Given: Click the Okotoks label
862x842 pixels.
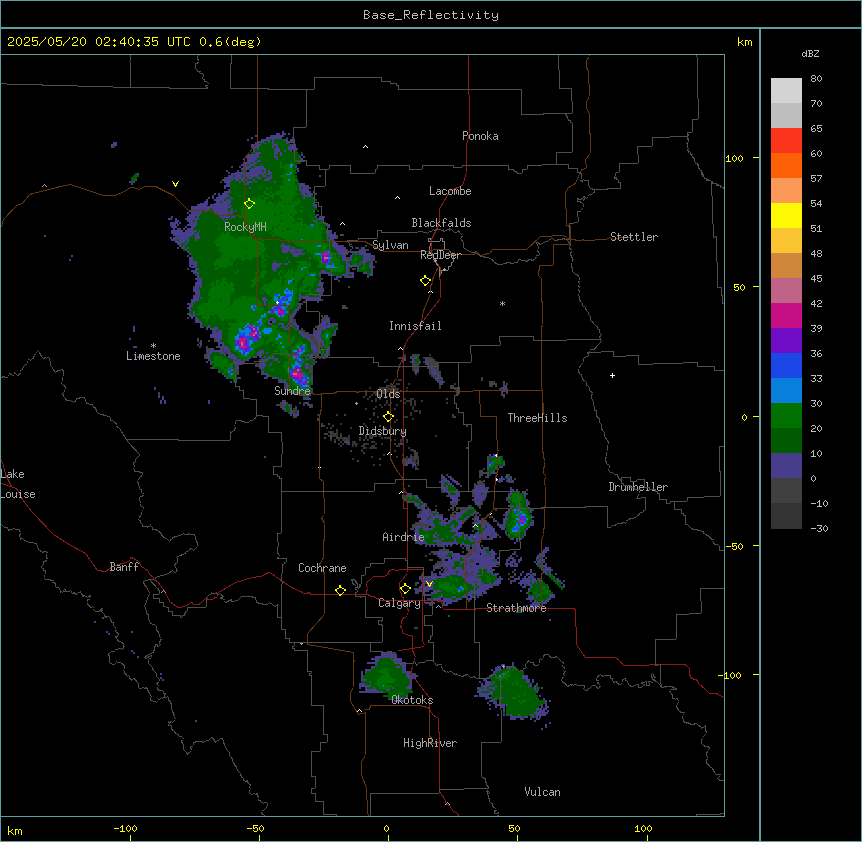Looking at the screenshot, I should [x=412, y=700].
